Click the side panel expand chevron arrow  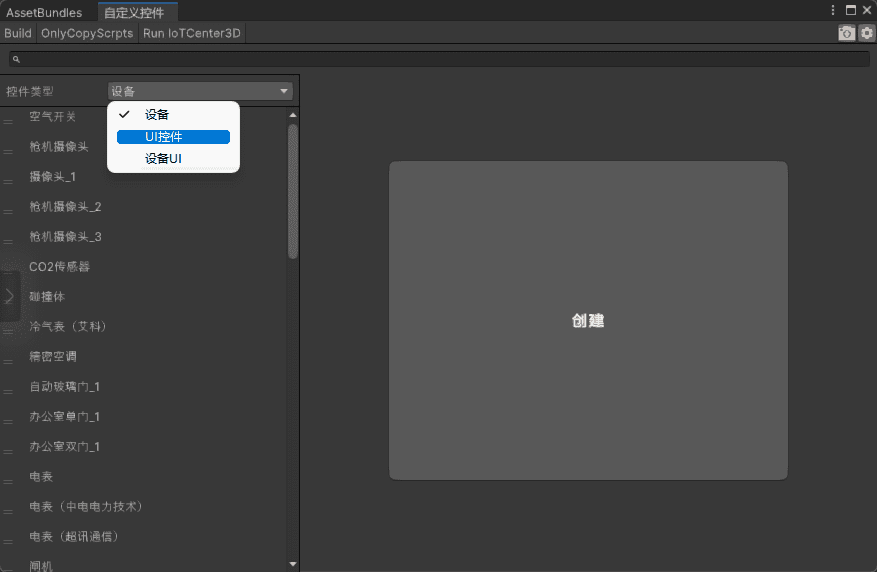pyautogui.click(x=9, y=296)
